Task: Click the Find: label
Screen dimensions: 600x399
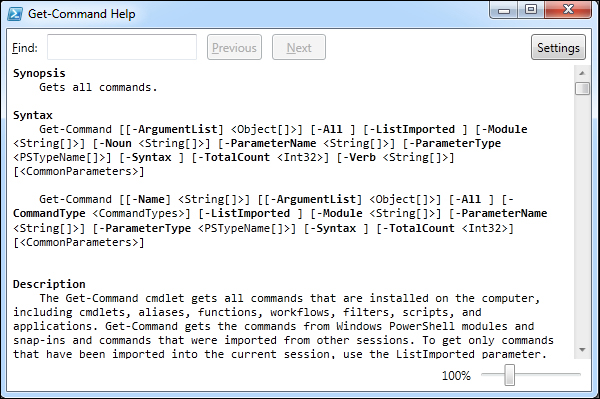Action: pyautogui.click(x=24, y=48)
